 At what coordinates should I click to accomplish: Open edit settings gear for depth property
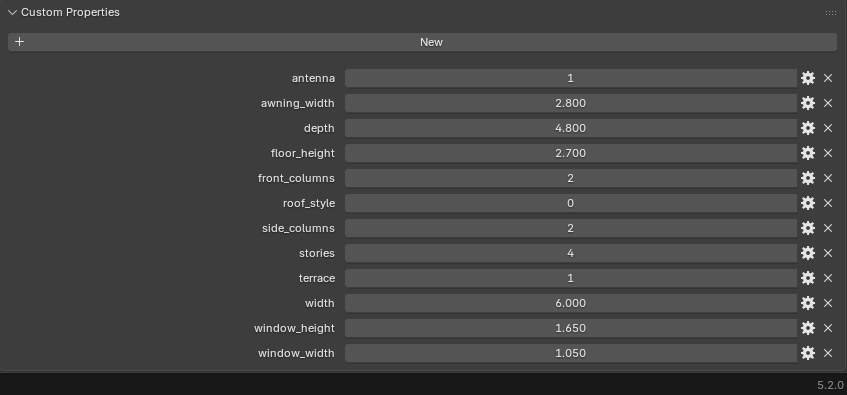pyautogui.click(x=808, y=128)
